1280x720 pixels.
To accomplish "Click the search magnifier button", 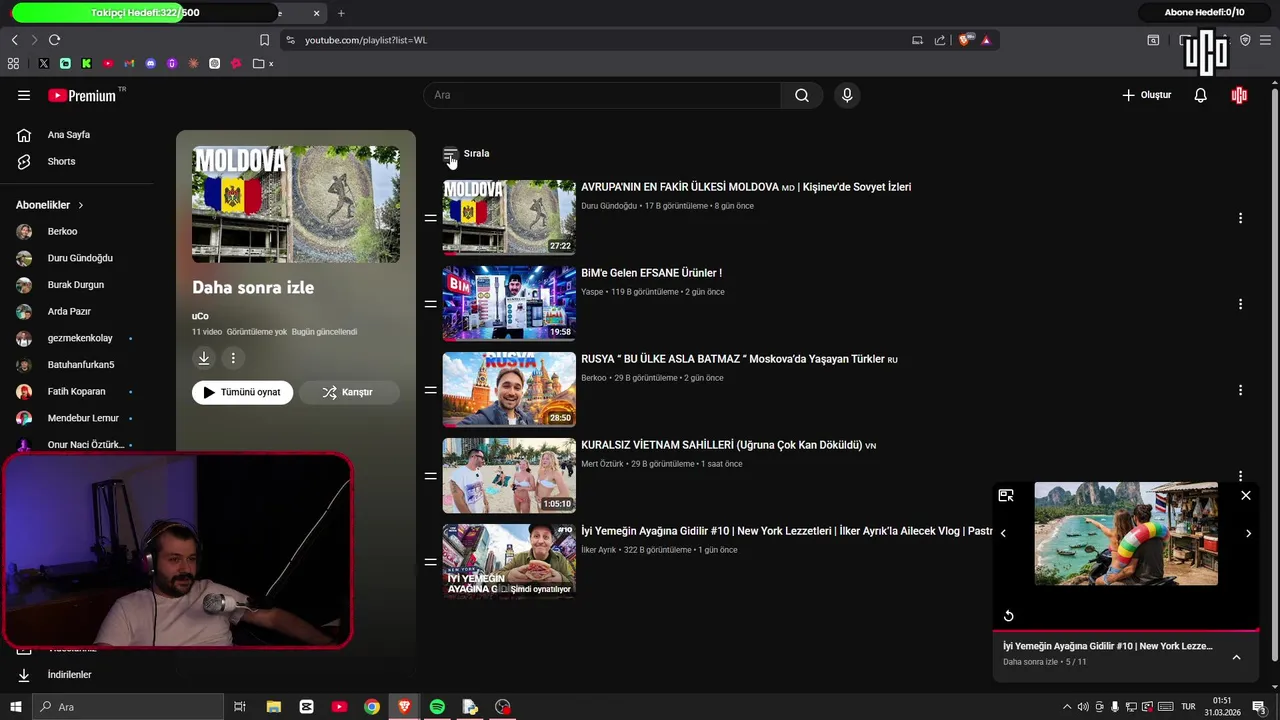I will (802, 95).
